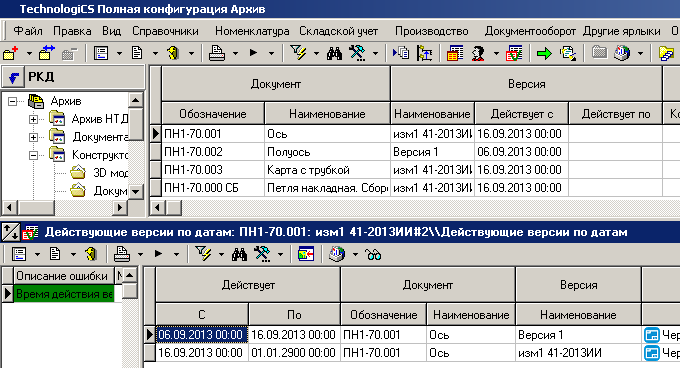
Task: Click the glasses icon in lower toolbar
Action: tap(373, 254)
